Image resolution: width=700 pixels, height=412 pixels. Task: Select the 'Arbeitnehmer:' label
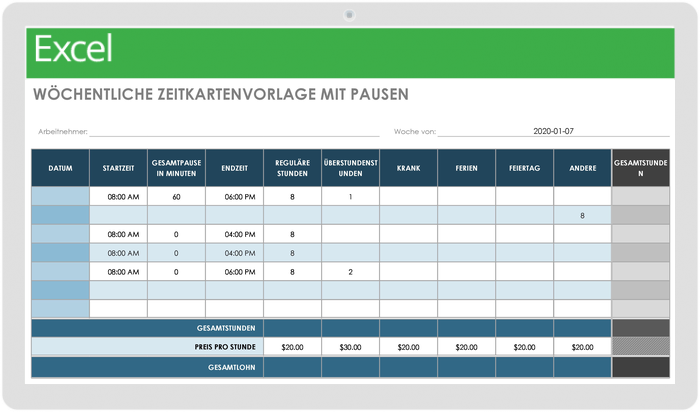pyautogui.click(x=62, y=132)
